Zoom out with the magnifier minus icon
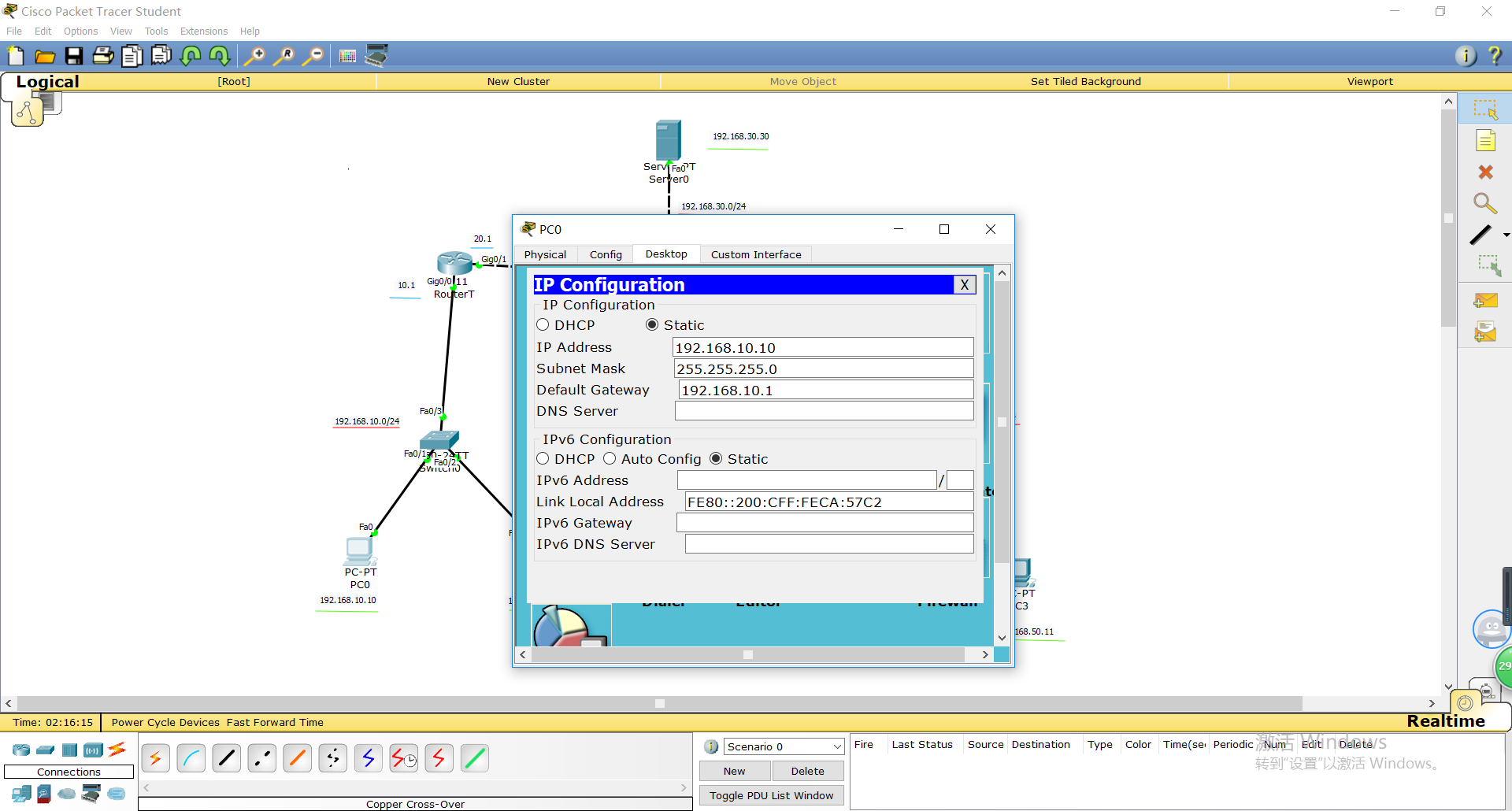Image resolution: width=1512 pixels, height=811 pixels. [x=313, y=56]
